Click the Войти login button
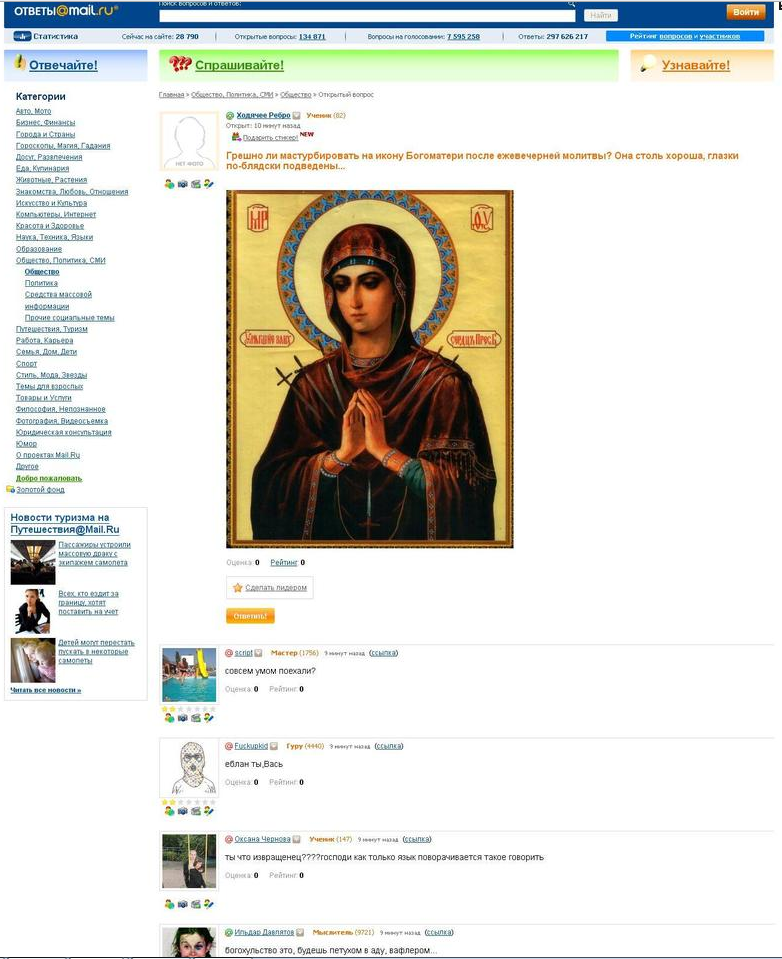Viewport: 782px width, 959px height. pyautogui.click(x=746, y=12)
